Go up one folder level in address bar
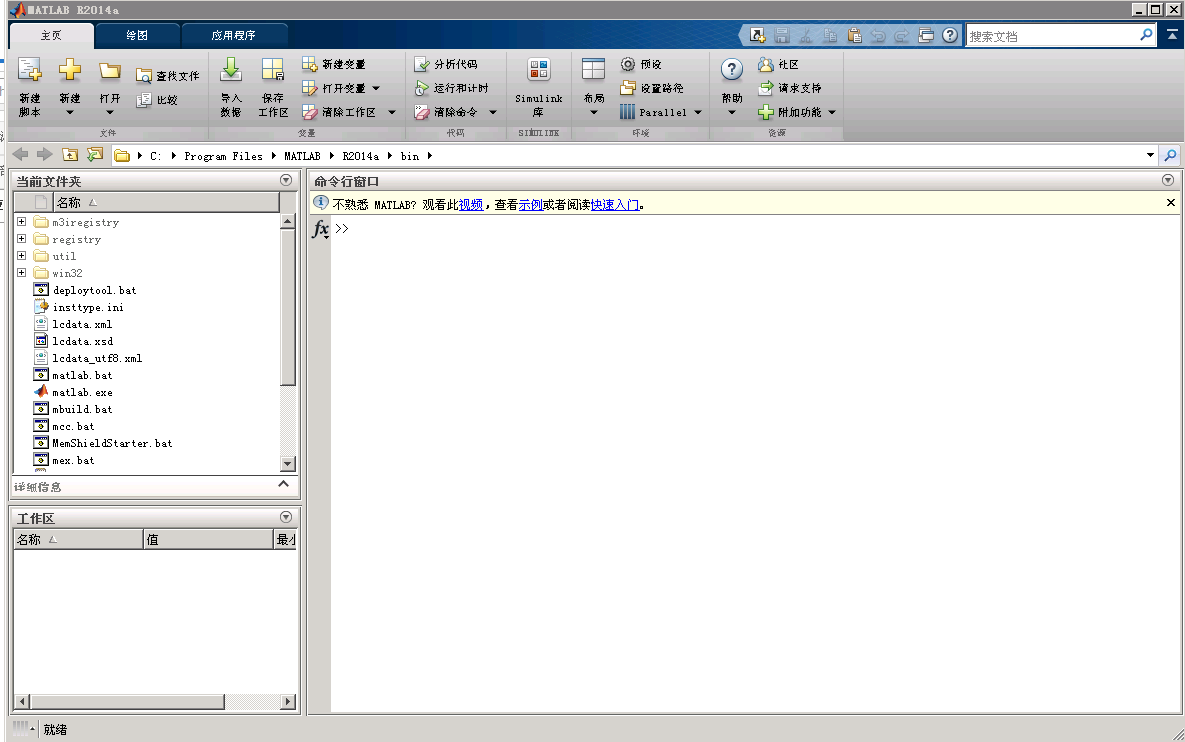This screenshot has width=1185, height=742. click(70, 155)
